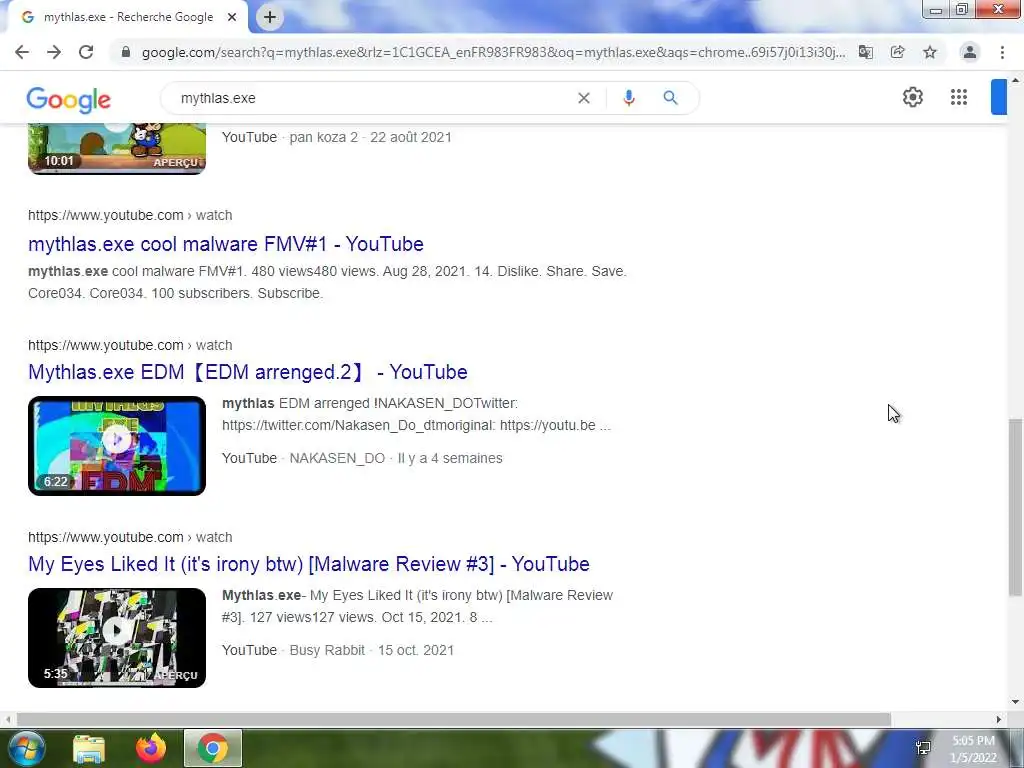Click 'Core034. 100 subscribers. Subscribe.' snippet text

coord(176,293)
